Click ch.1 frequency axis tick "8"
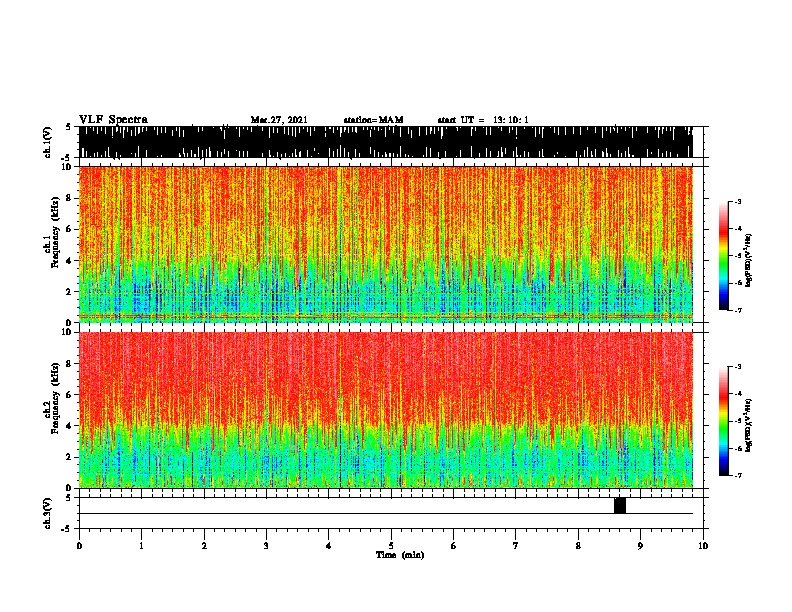792x612 pixels. point(70,198)
